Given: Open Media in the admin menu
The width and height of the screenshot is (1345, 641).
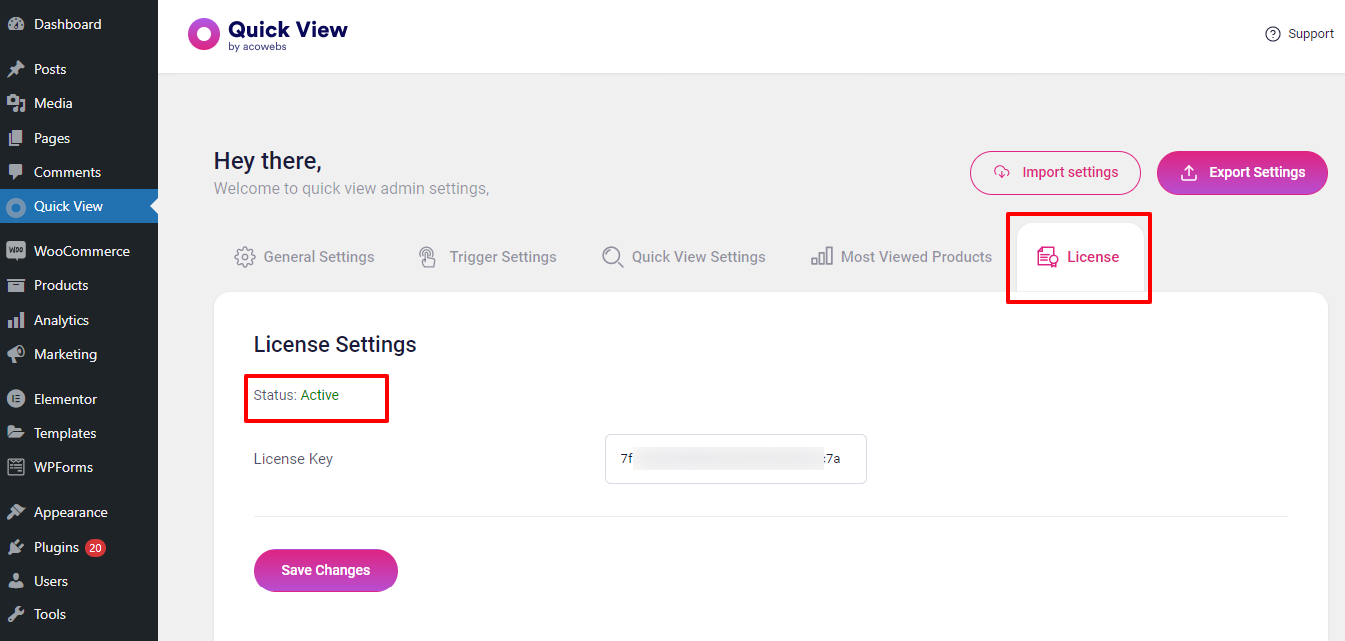Looking at the screenshot, I should point(79,103).
